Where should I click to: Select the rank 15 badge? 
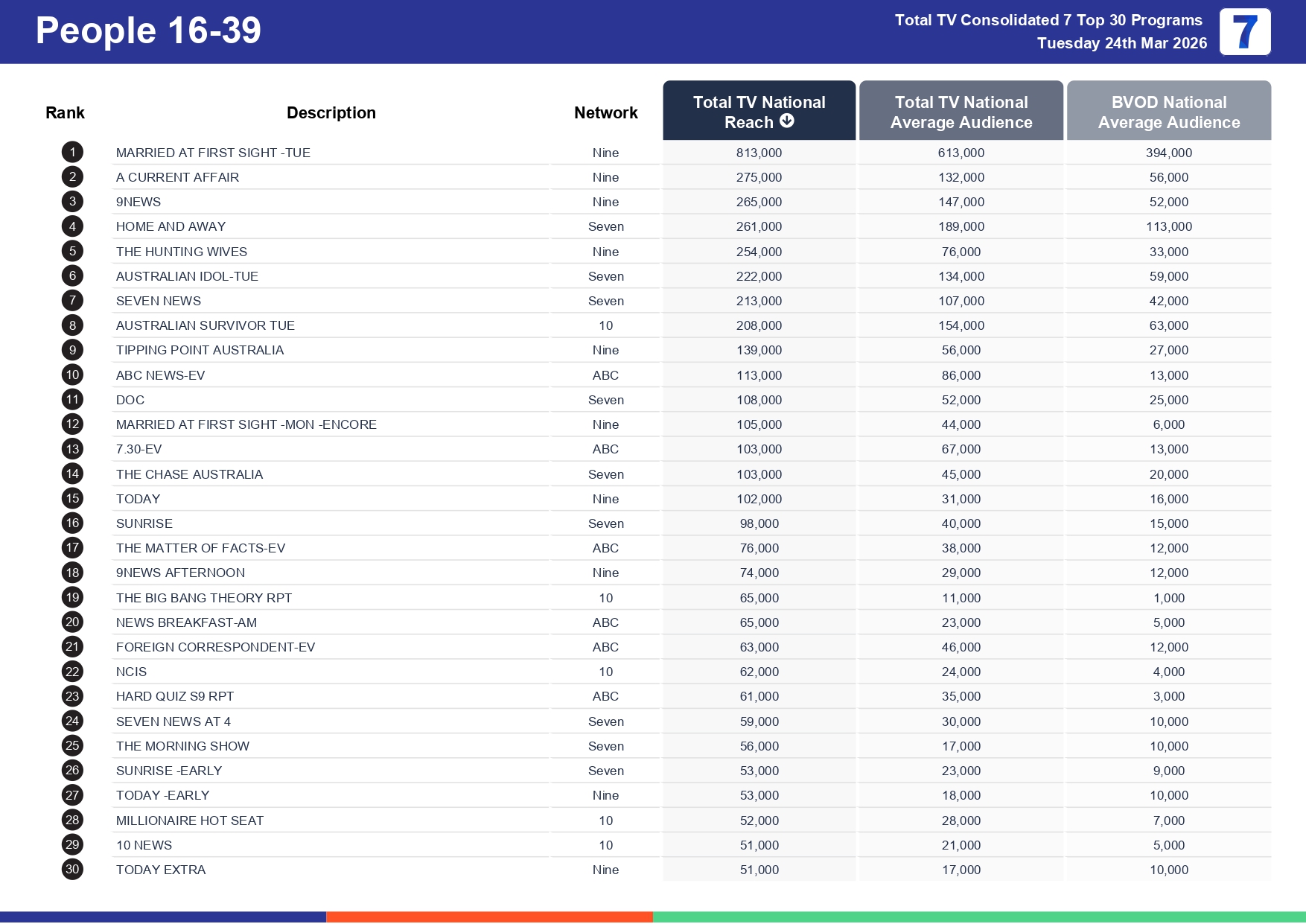[x=71, y=498]
